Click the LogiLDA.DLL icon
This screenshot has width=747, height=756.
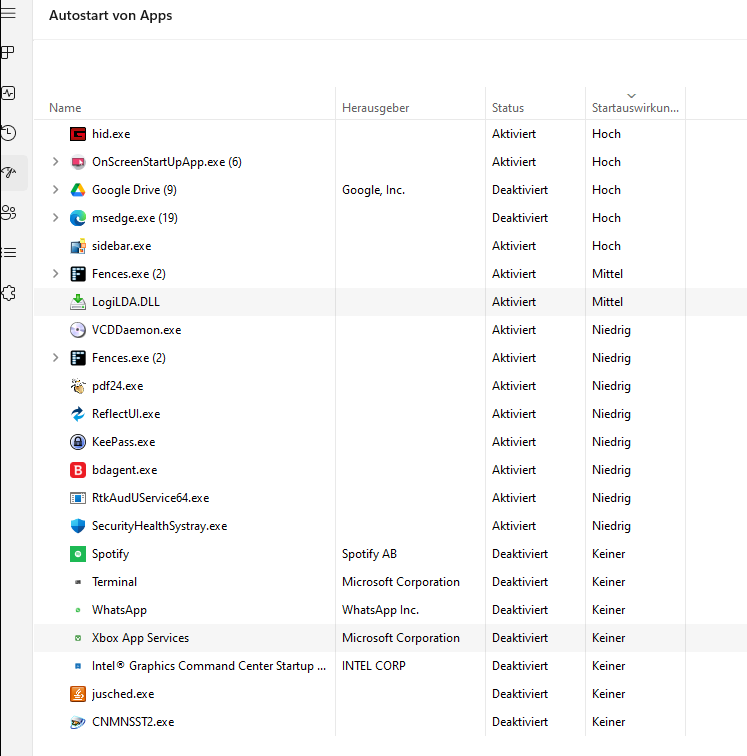tap(78, 302)
